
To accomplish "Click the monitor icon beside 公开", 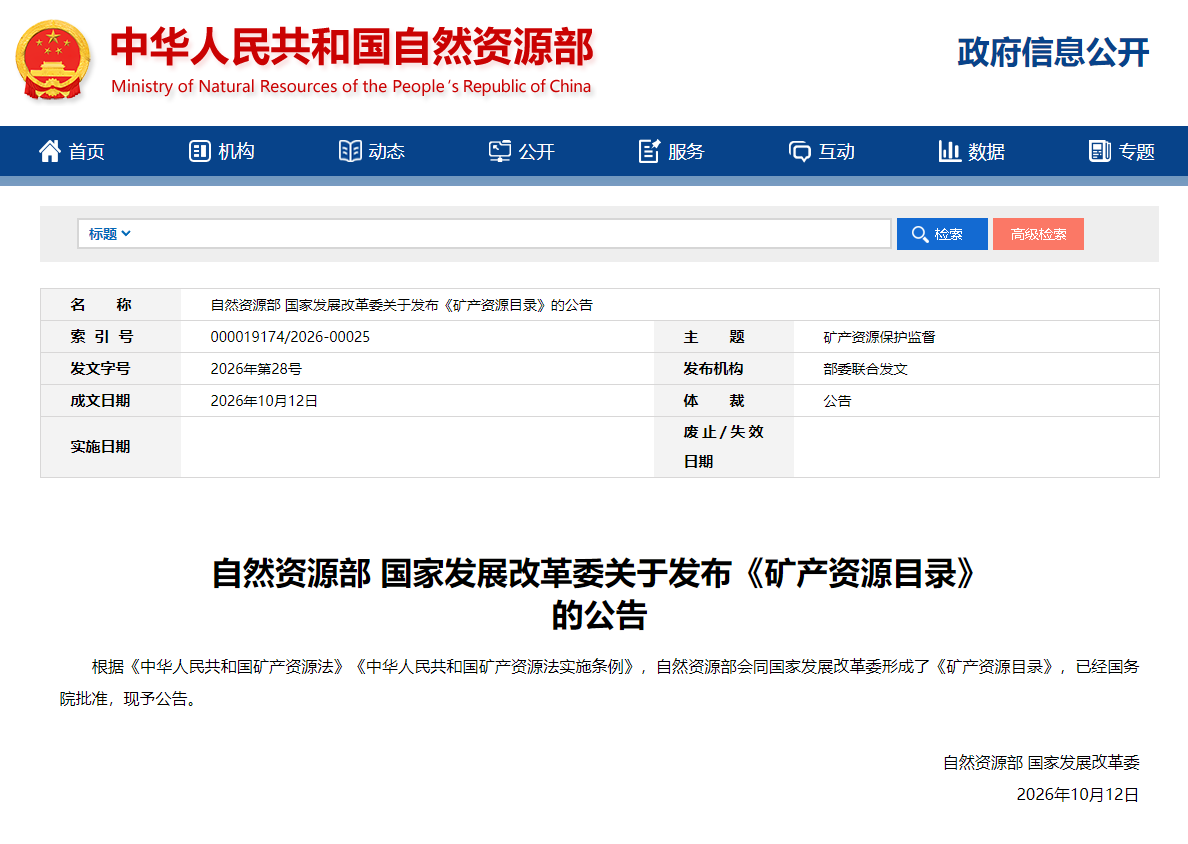I will tap(500, 152).
